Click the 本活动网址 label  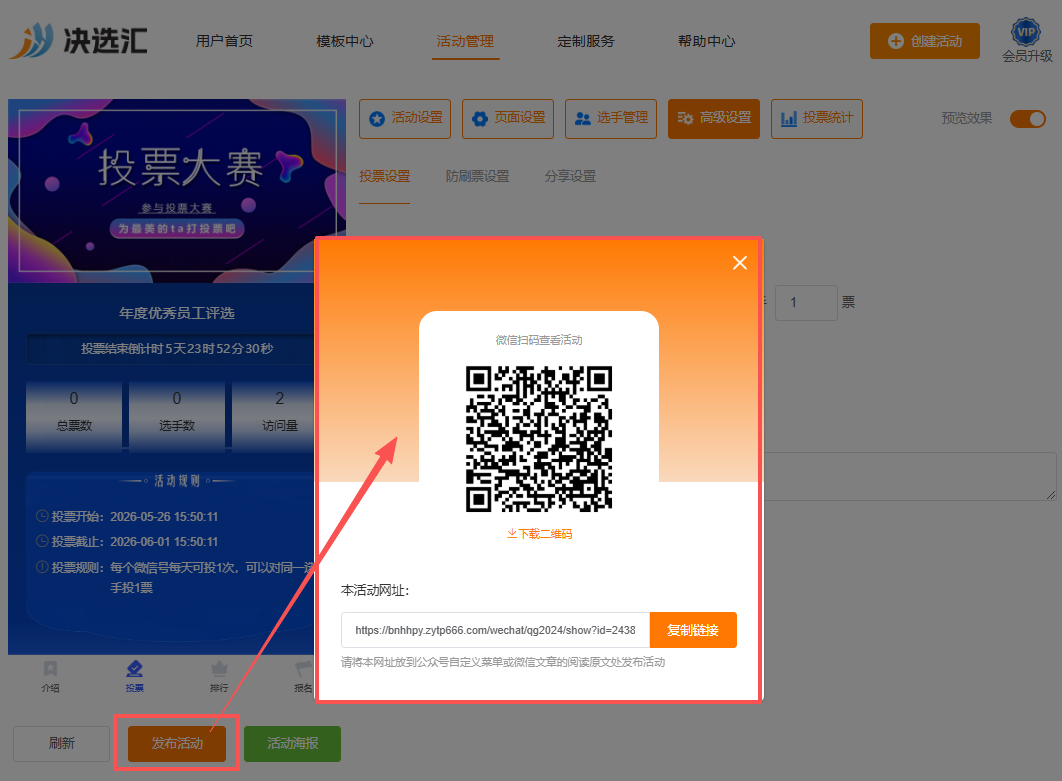[x=375, y=591]
